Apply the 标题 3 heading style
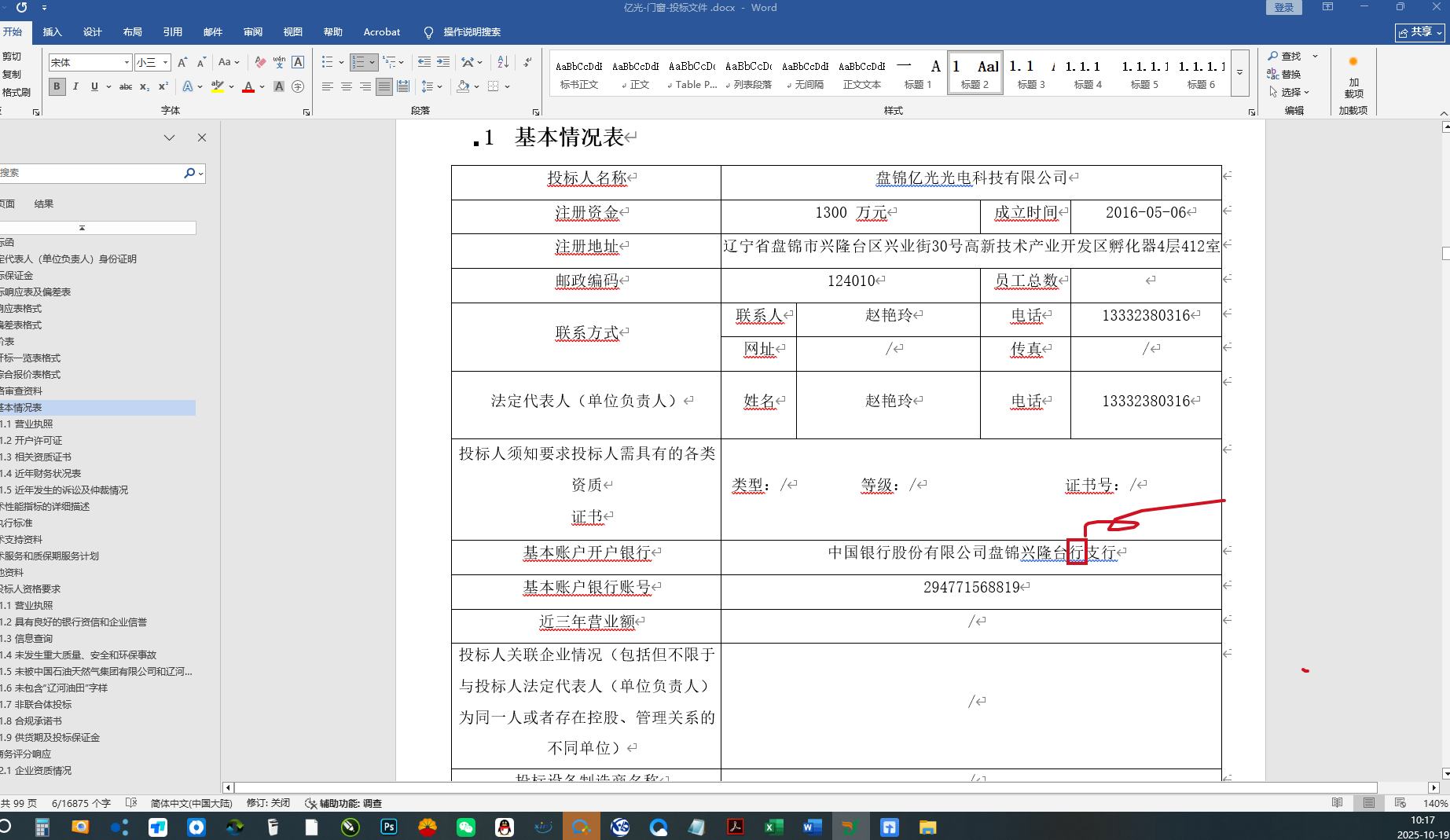The width and height of the screenshot is (1450, 840). 1031,73
